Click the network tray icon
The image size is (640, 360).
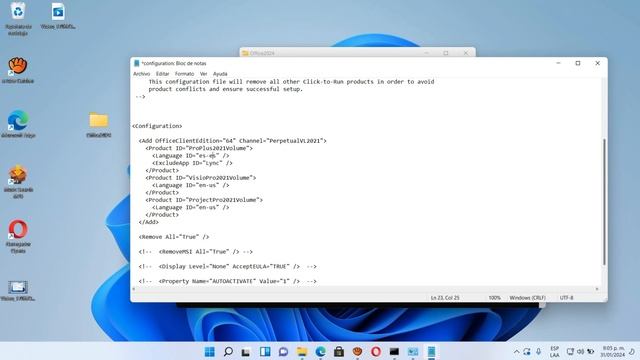pyautogui.click(x=570, y=351)
